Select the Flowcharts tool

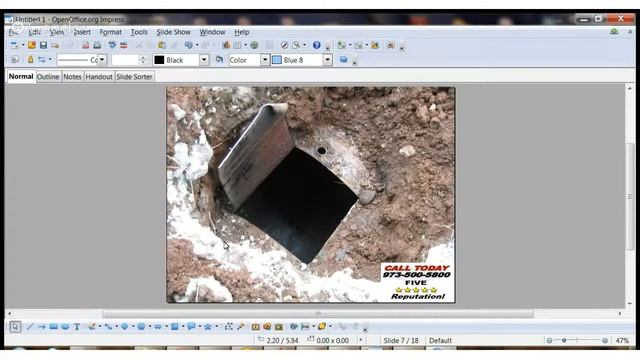pyautogui.click(x=174, y=327)
